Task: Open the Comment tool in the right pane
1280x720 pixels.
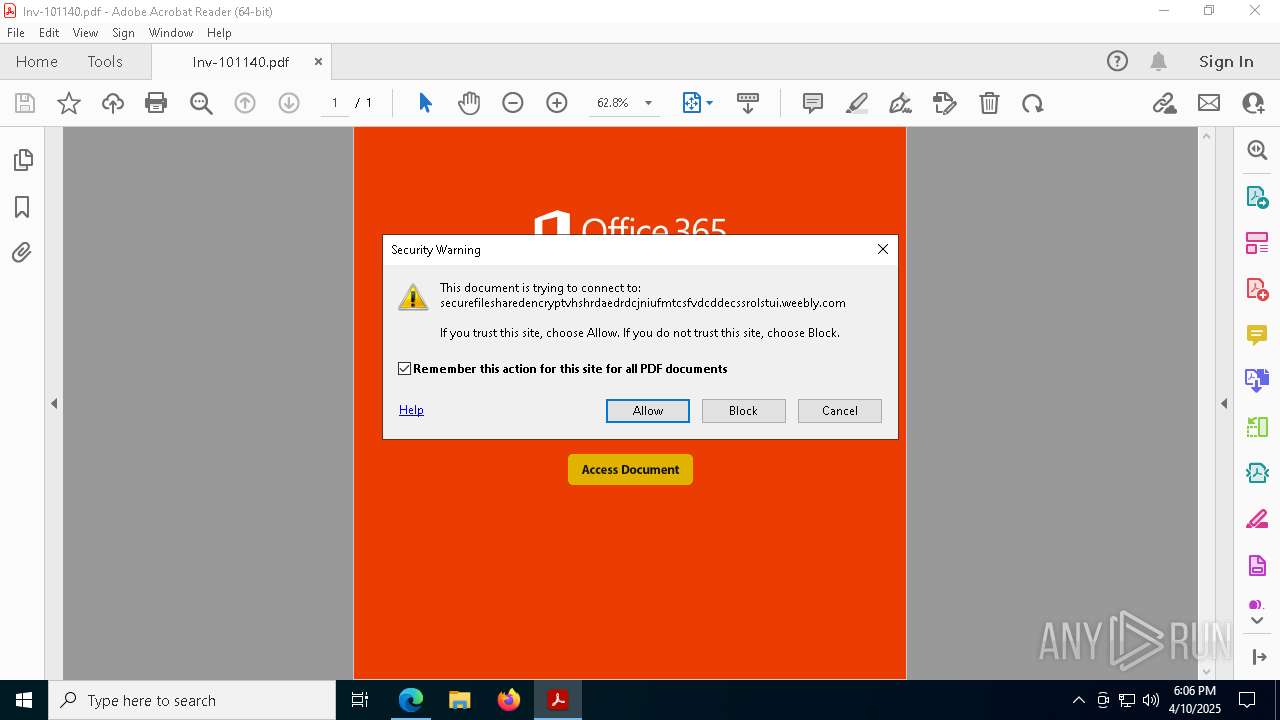Action: click(x=1257, y=335)
